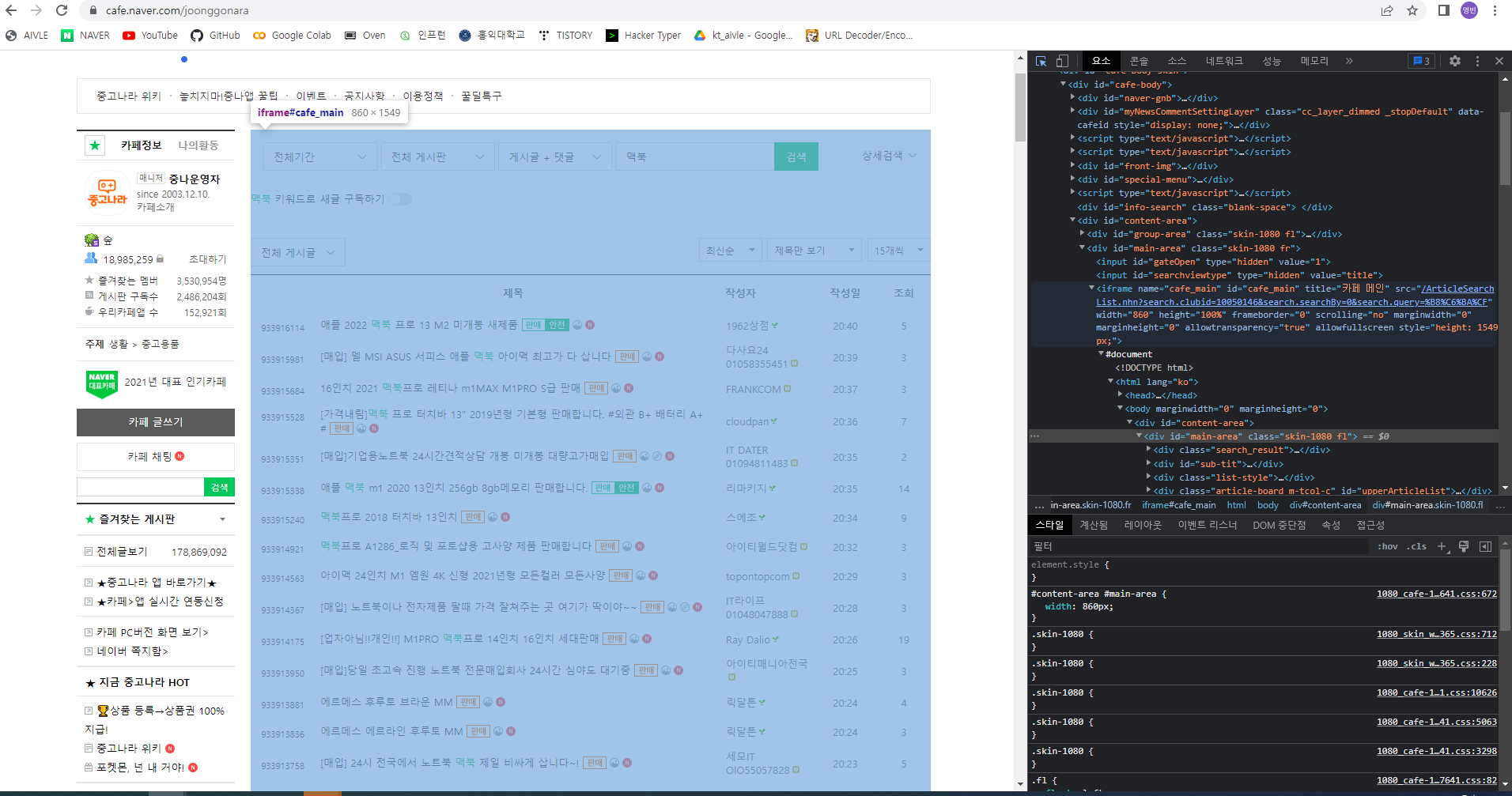This screenshot has height=796, width=1512.
Task: Open the Chrome profile avatar
Action: 1469,10
